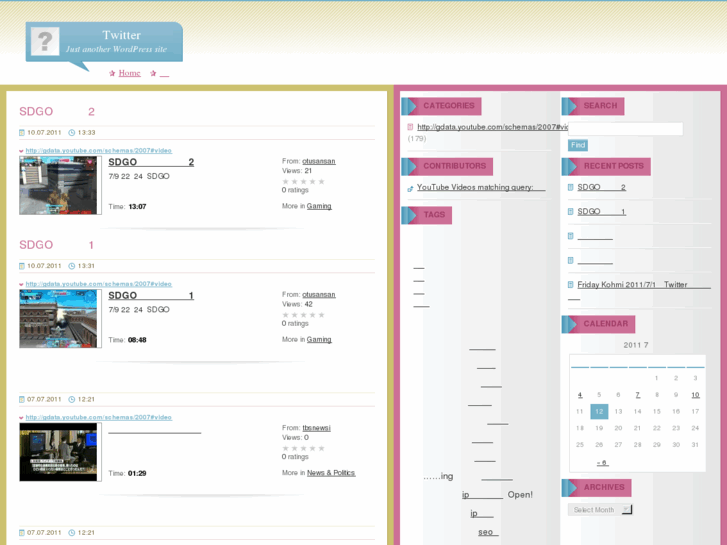Click the page icon beside Friday Kohmi post

pyautogui.click(x=571, y=285)
